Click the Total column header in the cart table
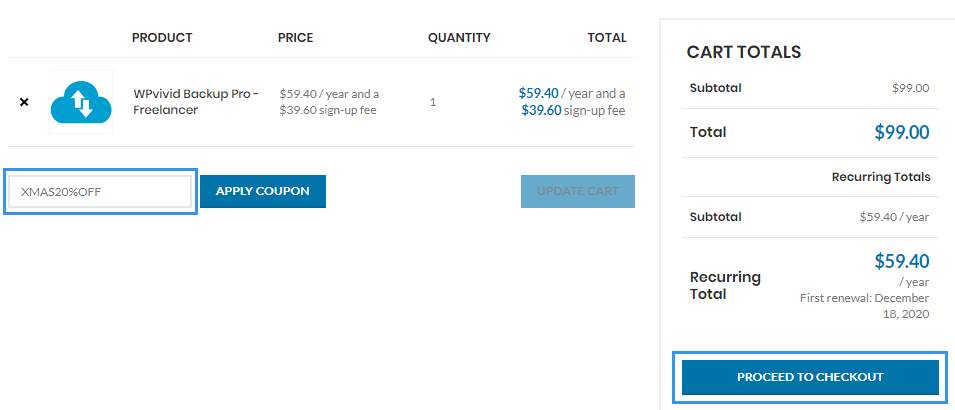Screen dimensions: 955x410 607,38
